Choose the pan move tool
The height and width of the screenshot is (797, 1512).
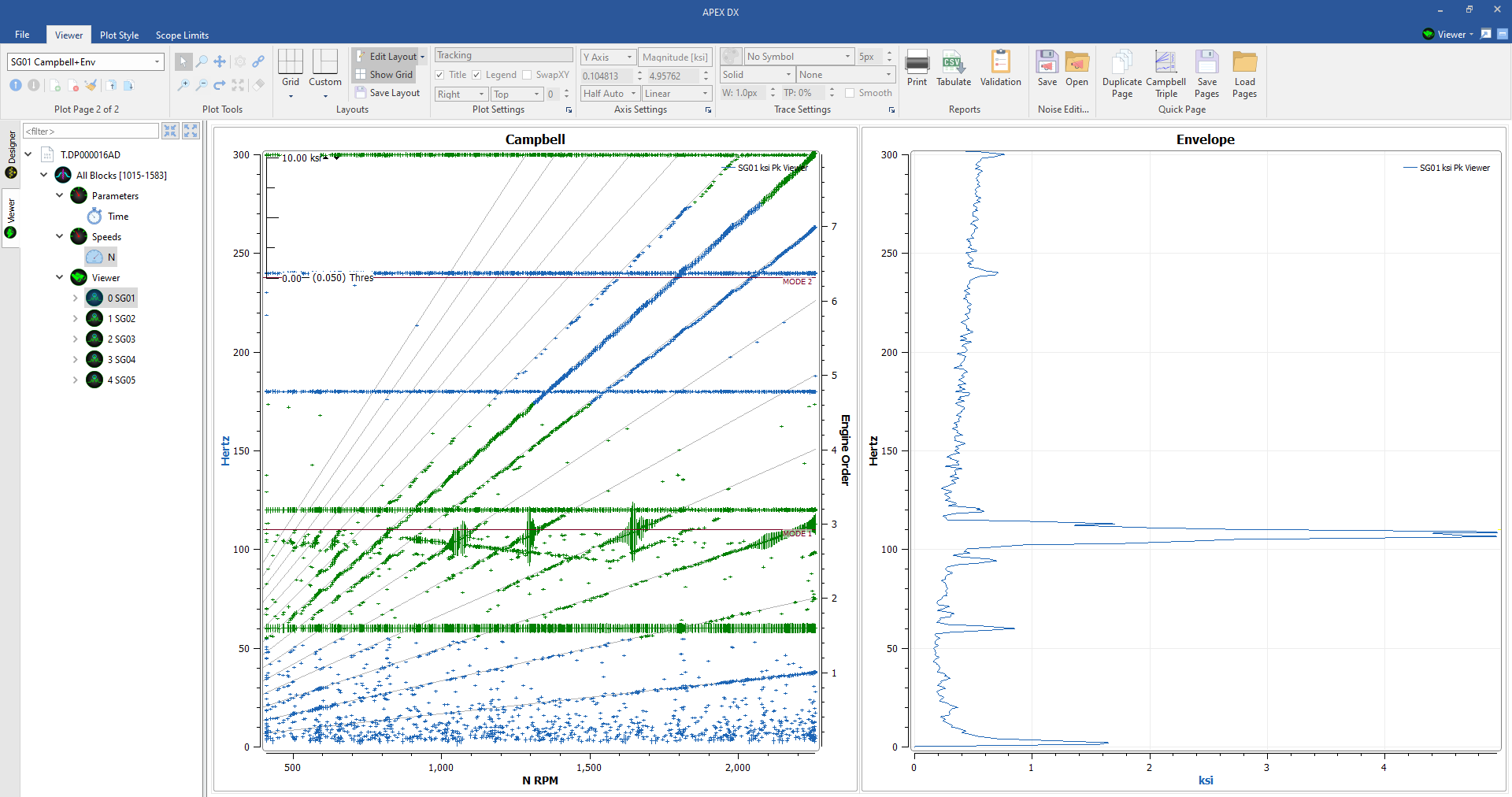[220, 61]
